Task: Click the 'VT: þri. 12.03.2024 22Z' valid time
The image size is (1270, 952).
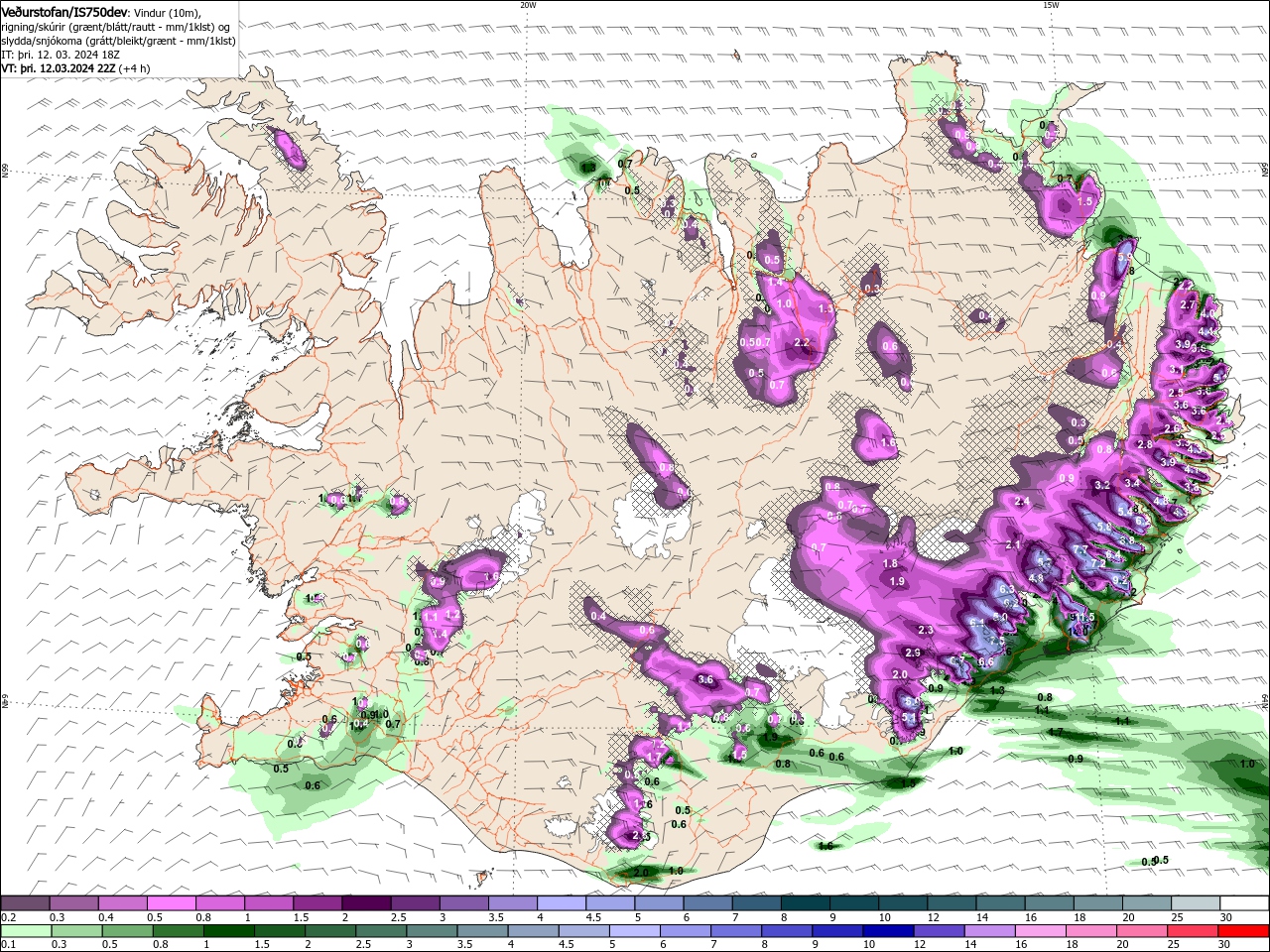Action: point(58,68)
